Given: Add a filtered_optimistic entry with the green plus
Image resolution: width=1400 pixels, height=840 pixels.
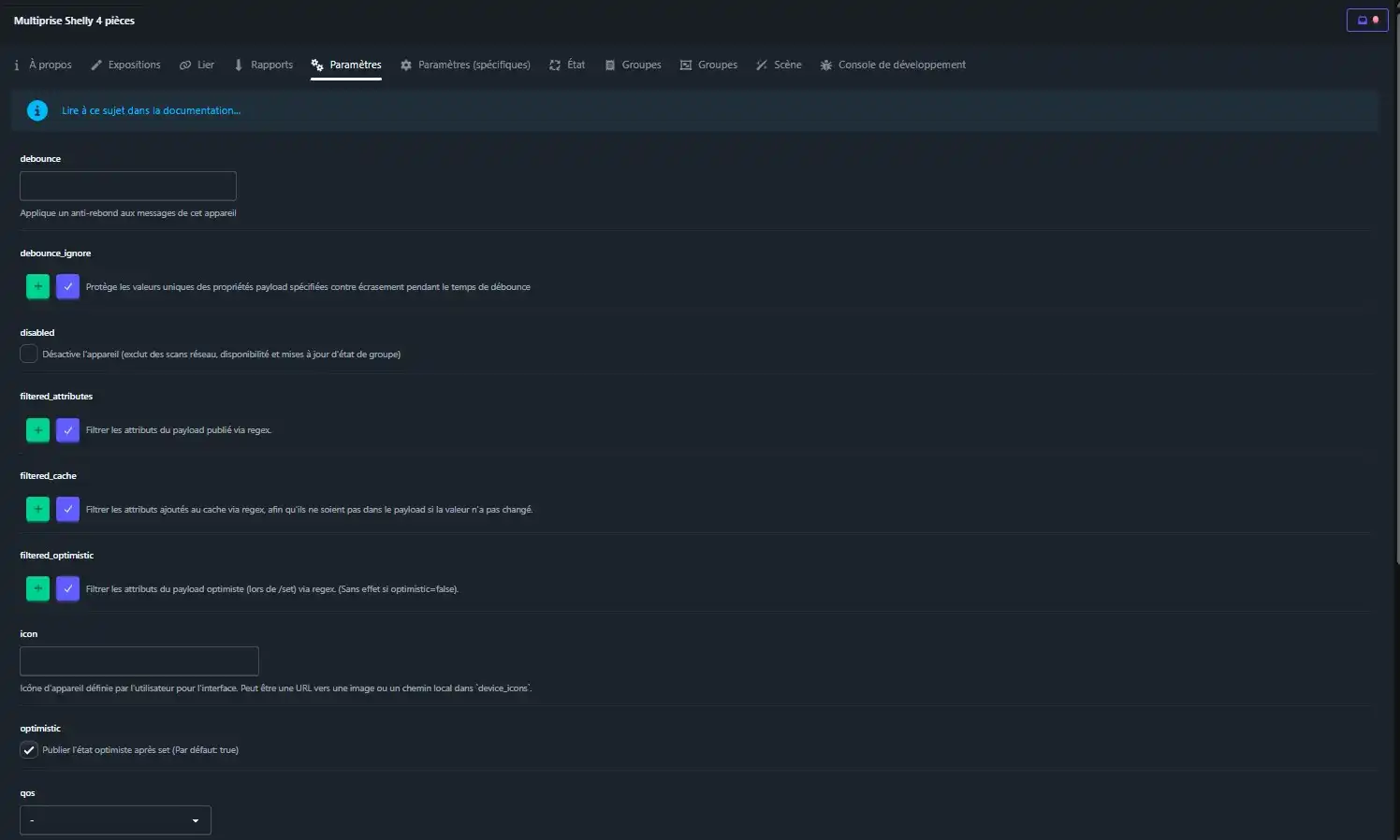Looking at the screenshot, I should (x=37, y=589).
